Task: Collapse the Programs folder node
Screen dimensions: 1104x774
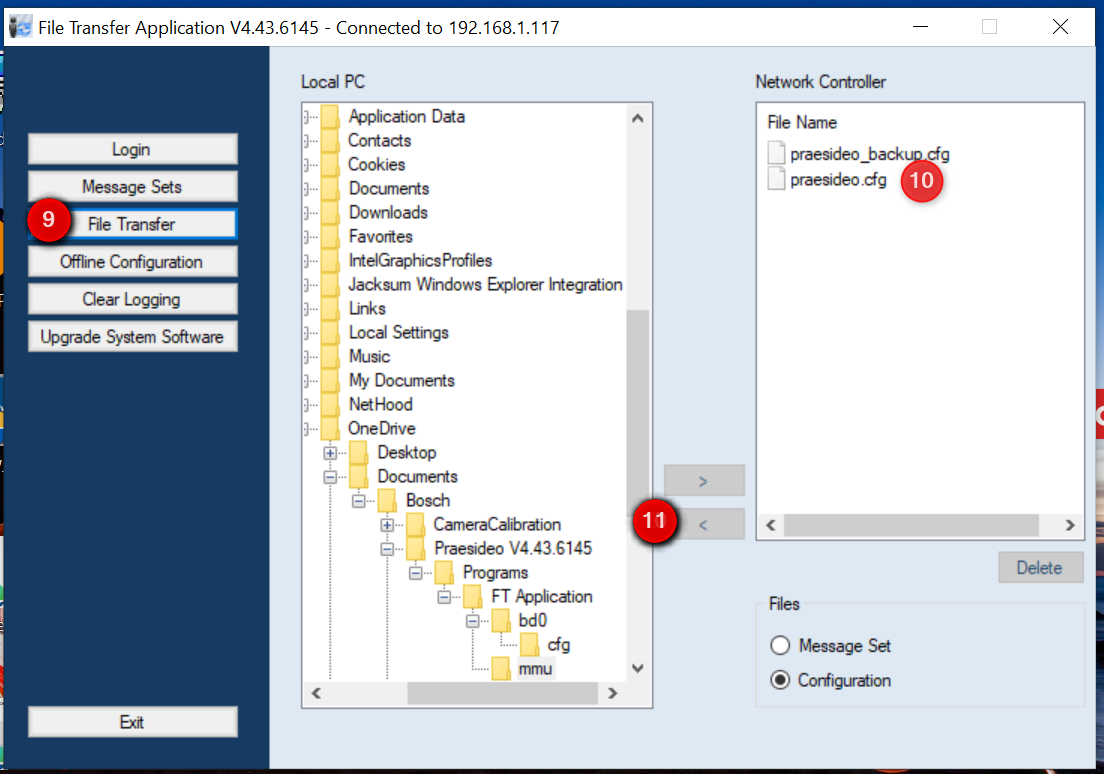Action: [x=415, y=573]
